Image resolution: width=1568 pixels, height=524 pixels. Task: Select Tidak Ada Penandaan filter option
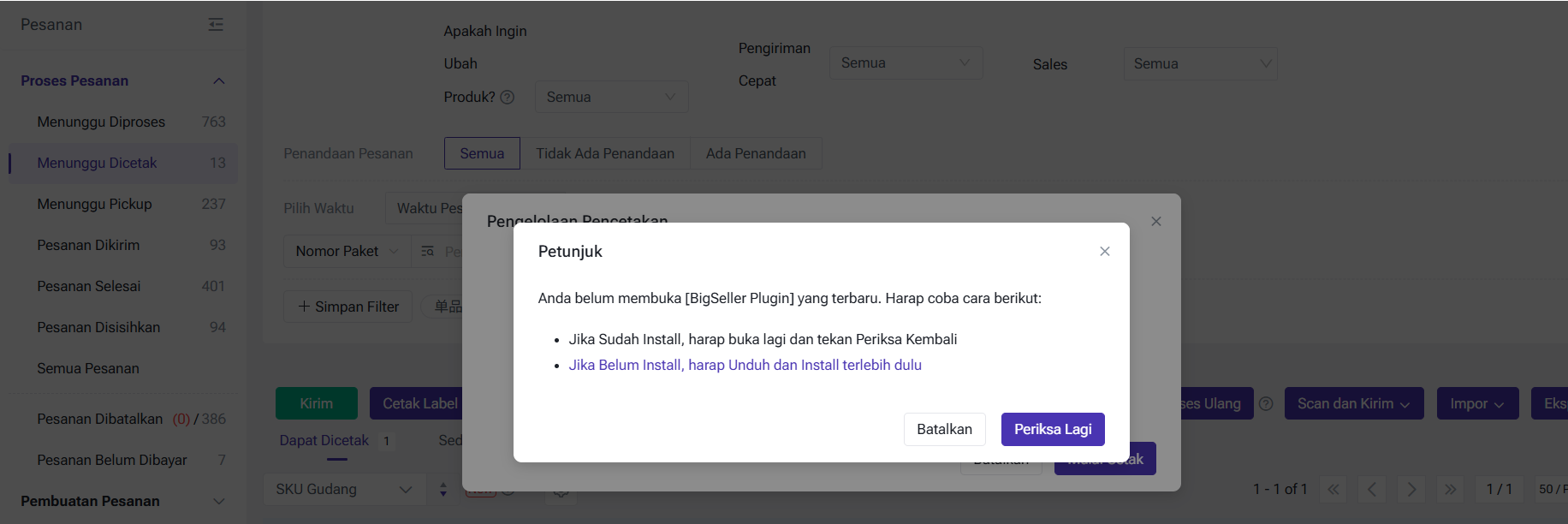[x=604, y=153]
